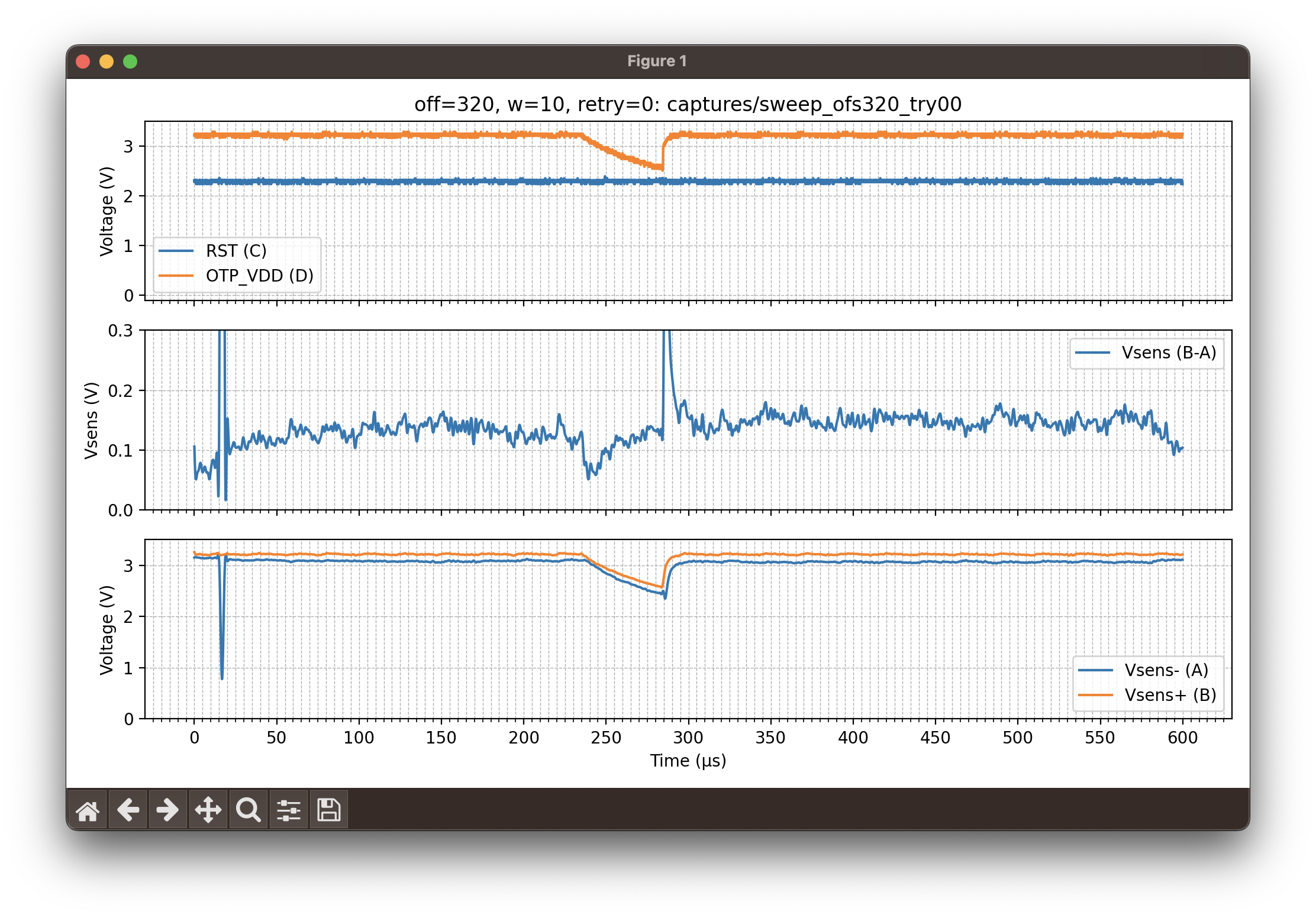Click the Vsens (V) y-axis label

(91, 420)
